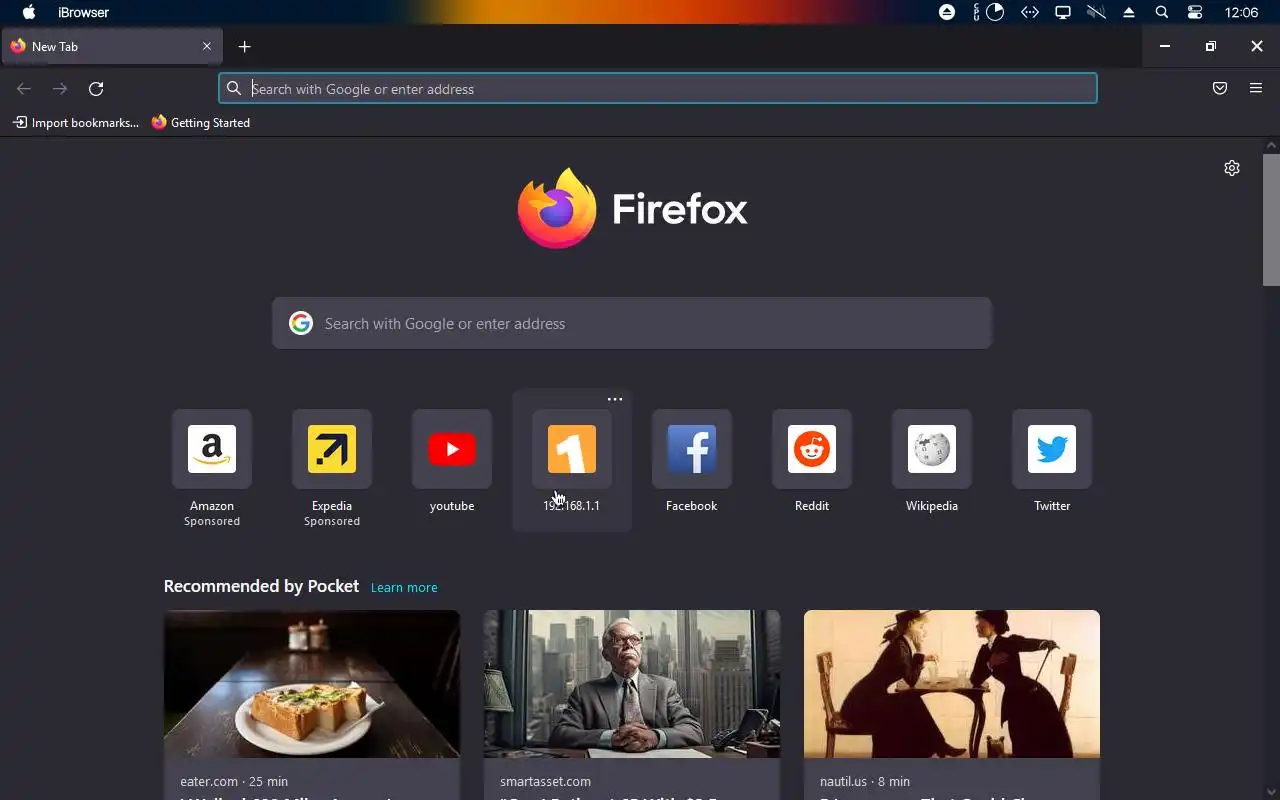Open the Twitter shortcut tile
Screen dimensions: 1280x800
point(1052,462)
